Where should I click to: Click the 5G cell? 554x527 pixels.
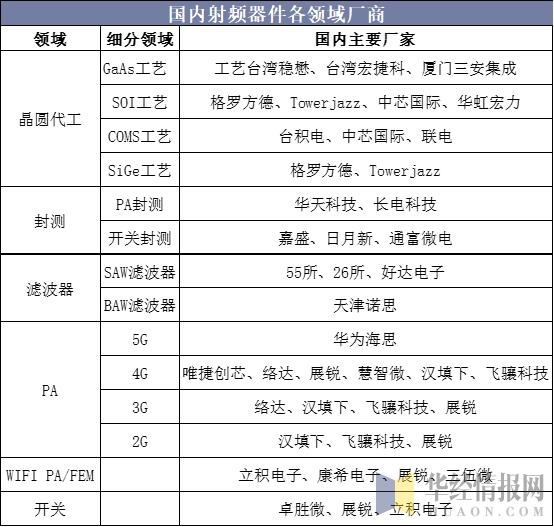pos(140,339)
